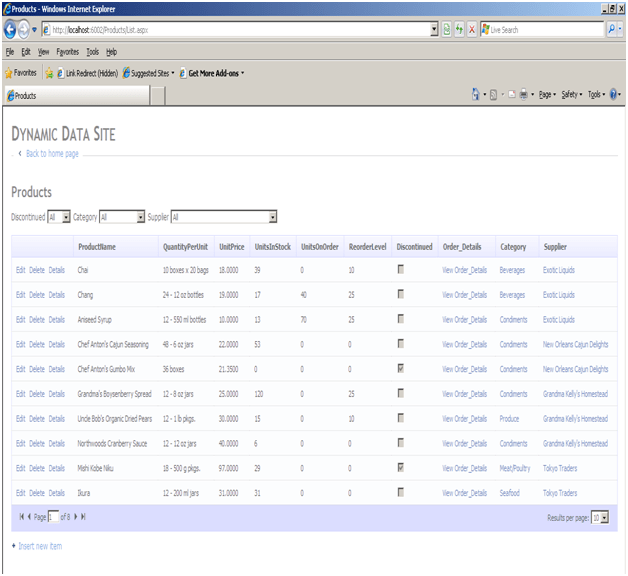Screen dimensions: 628x576
Task: Click the browser Back arrow button
Action: tap(11, 30)
